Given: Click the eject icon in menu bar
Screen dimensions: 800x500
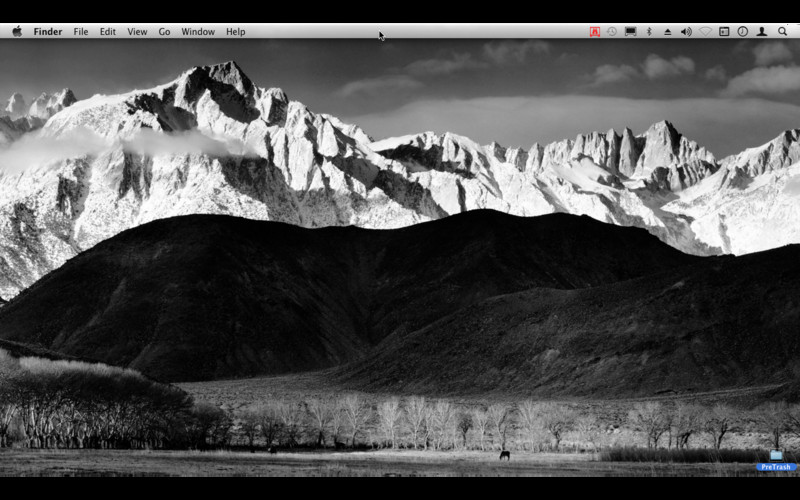Looking at the screenshot, I should [x=667, y=32].
